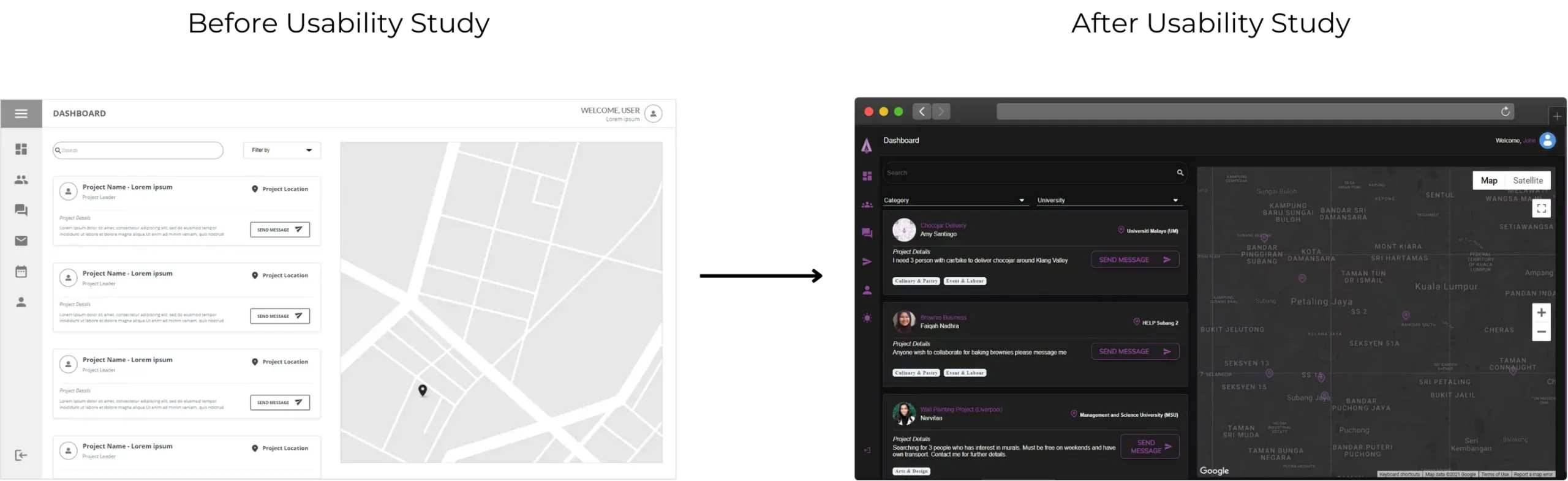Select dashboard grid icon in dark After sidebar
This screenshot has width=1568, height=481.
tap(867, 176)
